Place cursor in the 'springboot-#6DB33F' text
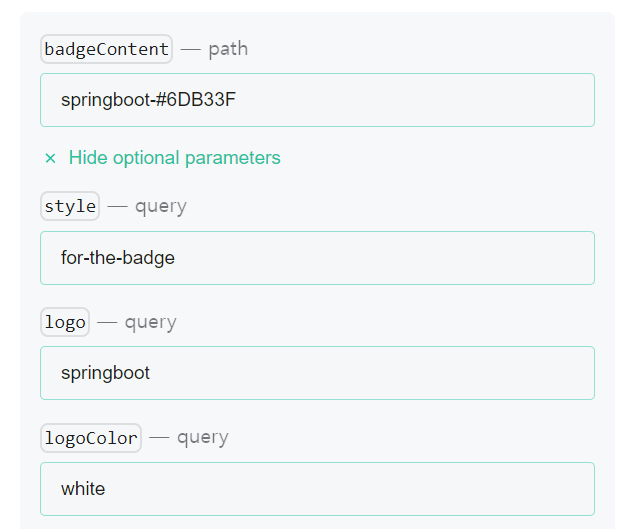Viewport: 619px width, 529px height. pyautogui.click(x=148, y=100)
